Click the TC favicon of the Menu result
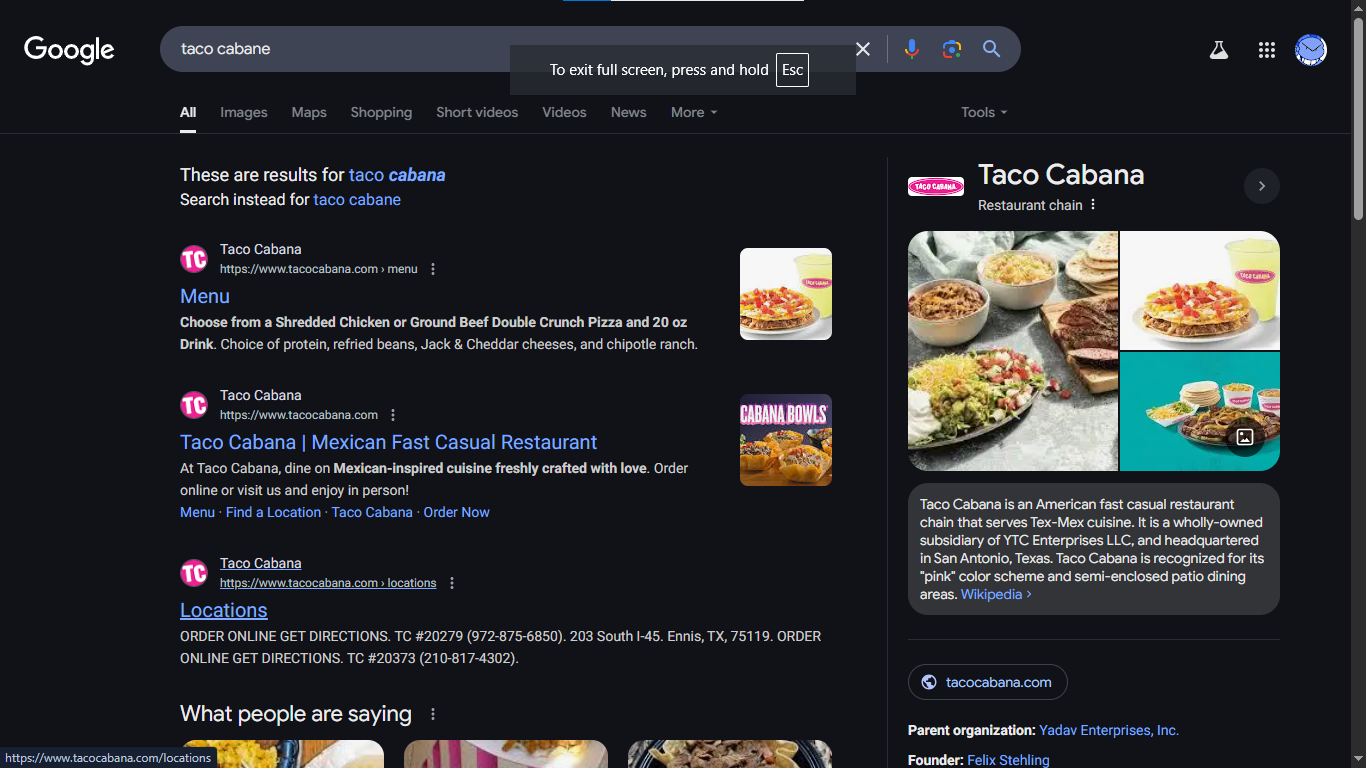 click(x=194, y=259)
